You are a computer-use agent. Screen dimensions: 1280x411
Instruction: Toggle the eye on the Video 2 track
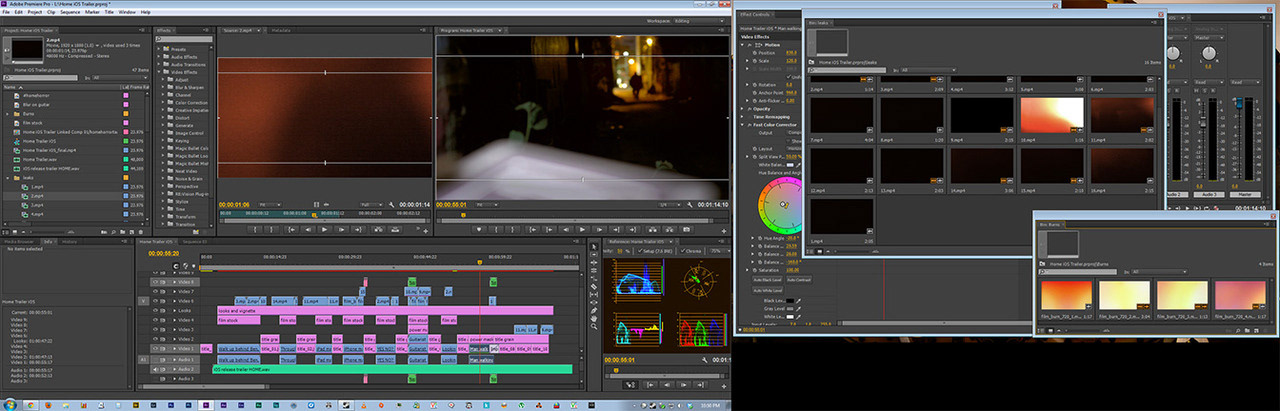point(155,339)
